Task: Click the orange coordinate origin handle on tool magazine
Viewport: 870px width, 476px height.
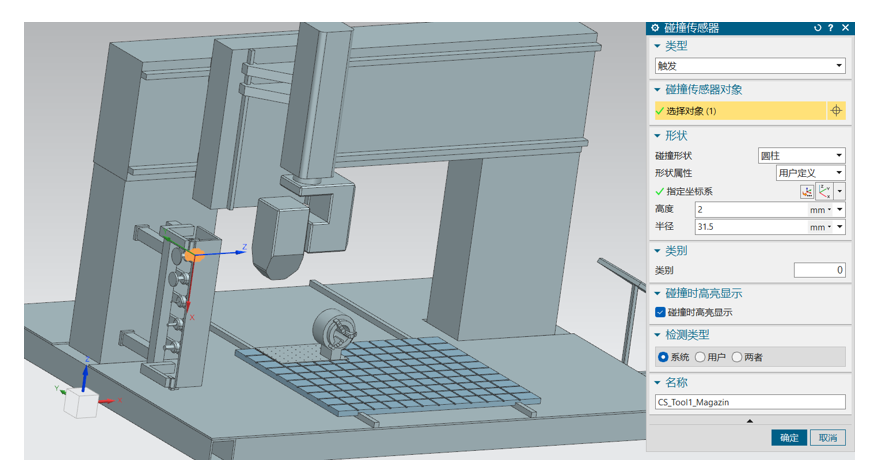Action: (194, 255)
